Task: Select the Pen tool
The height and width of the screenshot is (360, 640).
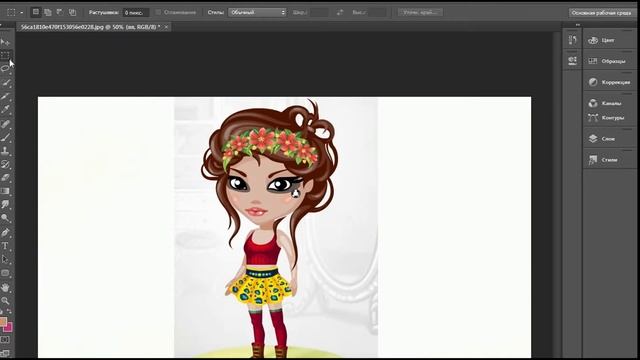Action: [5, 233]
